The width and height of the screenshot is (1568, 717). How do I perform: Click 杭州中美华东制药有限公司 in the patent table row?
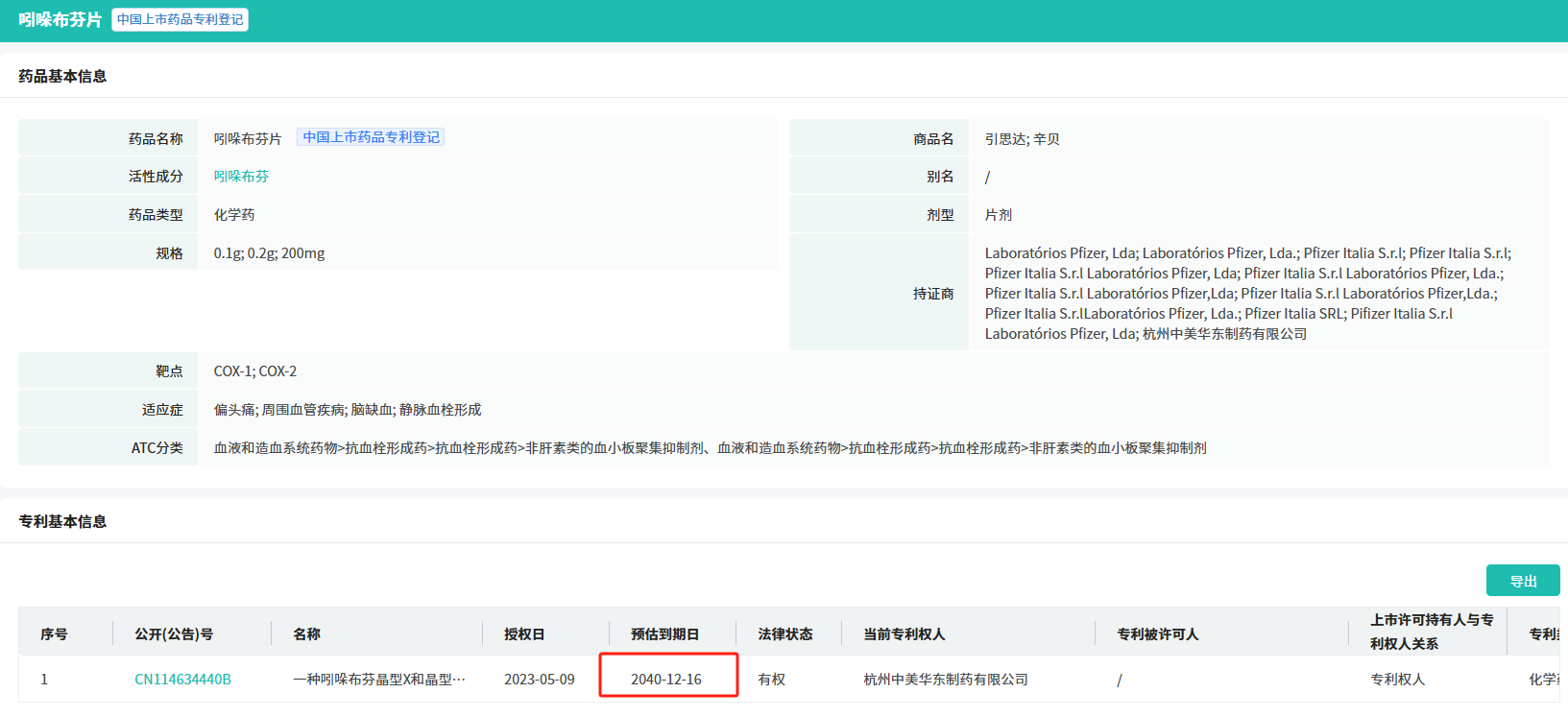(x=945, y=680)
